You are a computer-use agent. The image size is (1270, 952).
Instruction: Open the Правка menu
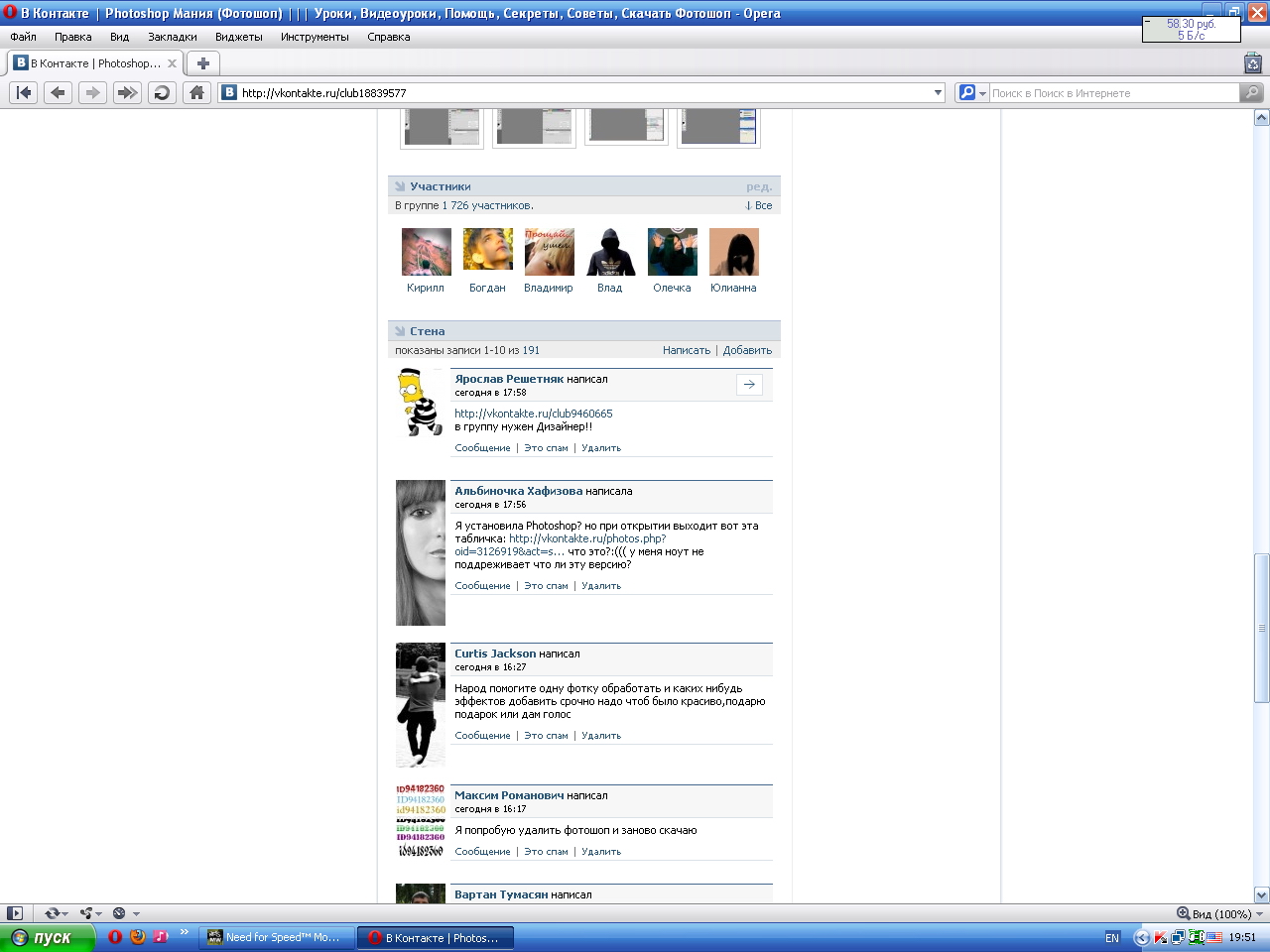73,37
